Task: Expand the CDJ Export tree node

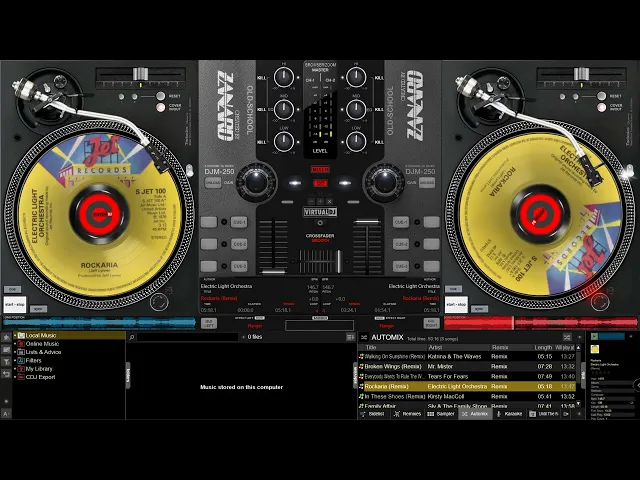Action: (15, 377)
